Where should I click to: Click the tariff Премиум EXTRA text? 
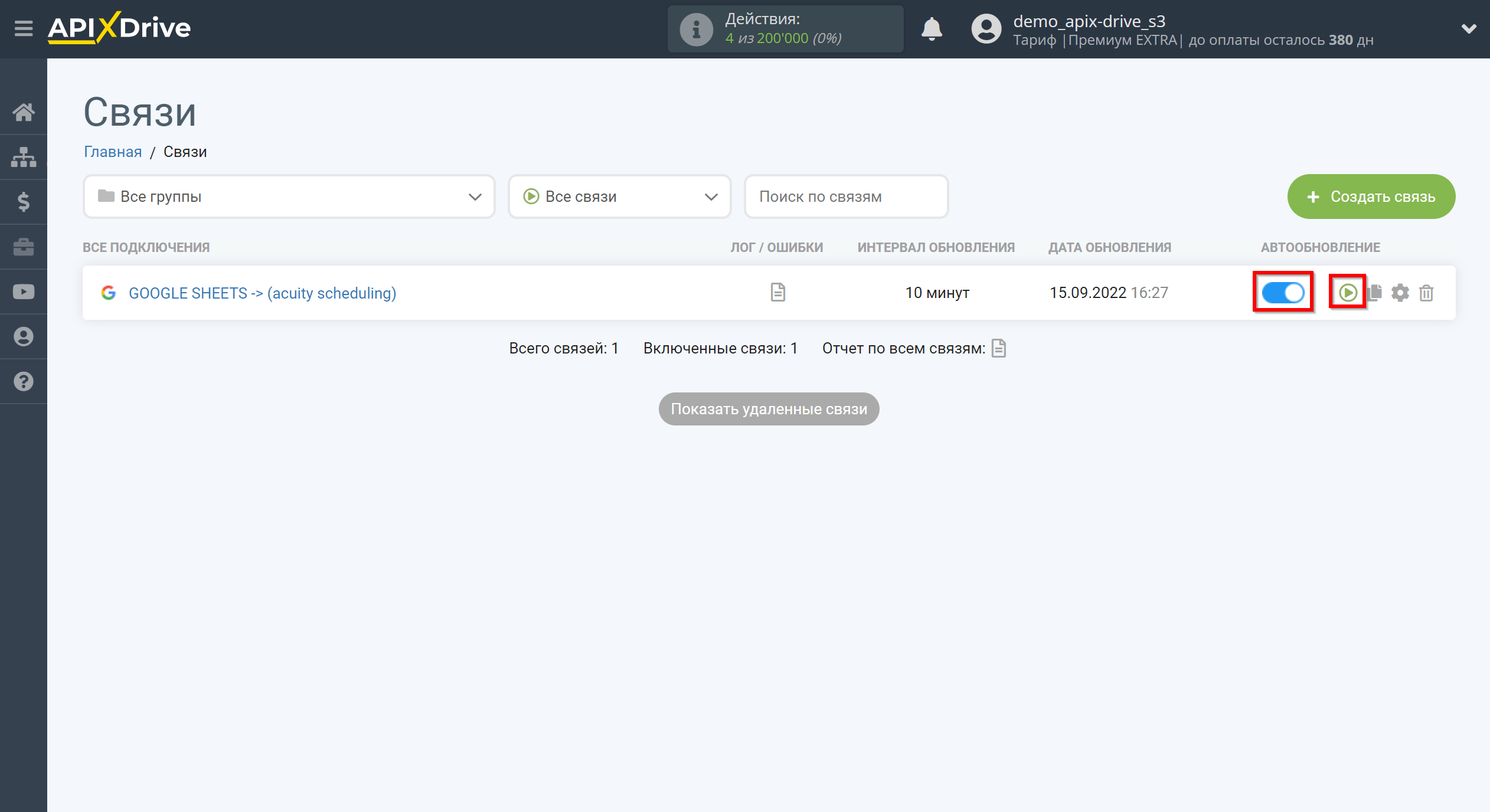[x=1123, y=40]
